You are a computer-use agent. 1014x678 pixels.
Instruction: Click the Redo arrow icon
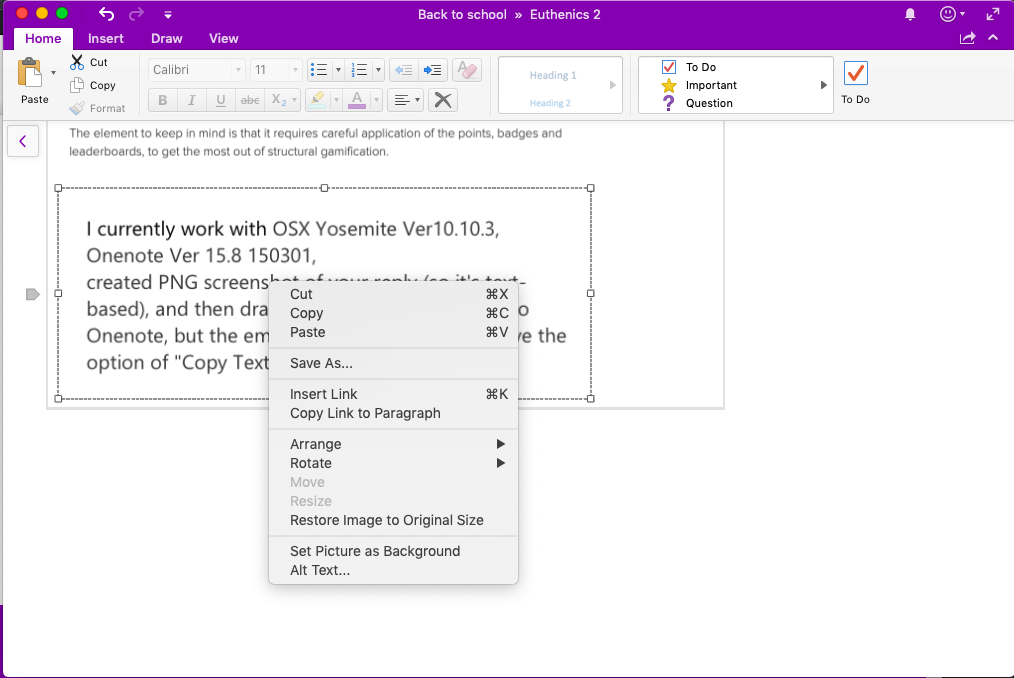(x=136, y=14)
